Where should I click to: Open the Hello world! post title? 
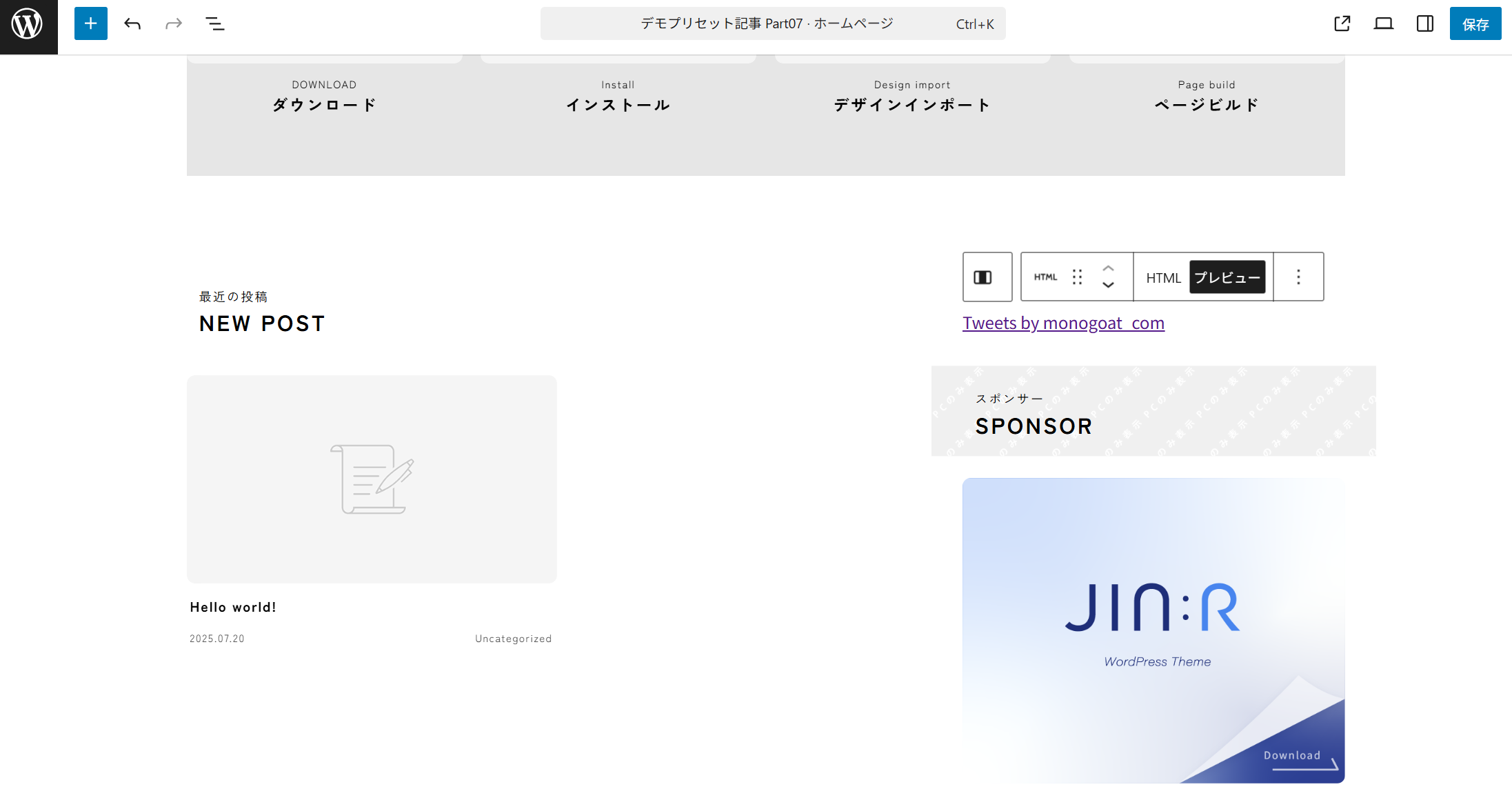point(233,607)
